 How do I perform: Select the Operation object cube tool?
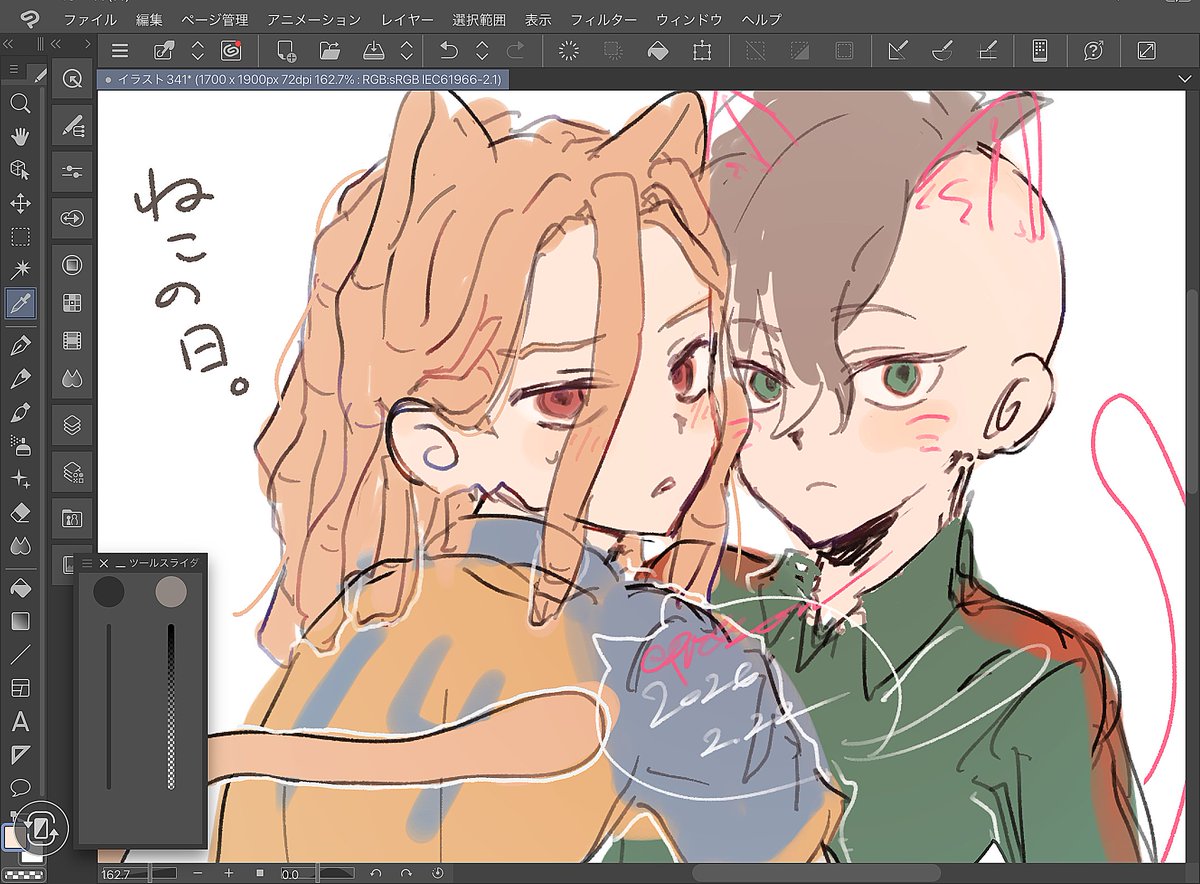(20, 169)
